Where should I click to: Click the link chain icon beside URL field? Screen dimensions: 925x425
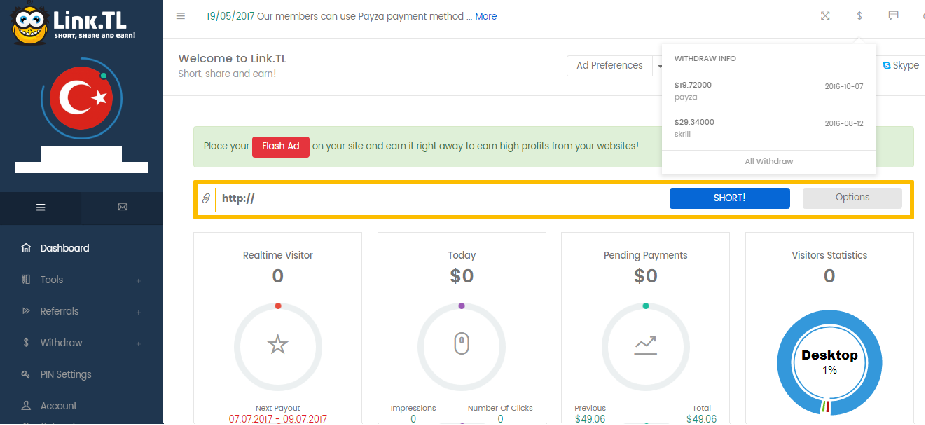206,199
